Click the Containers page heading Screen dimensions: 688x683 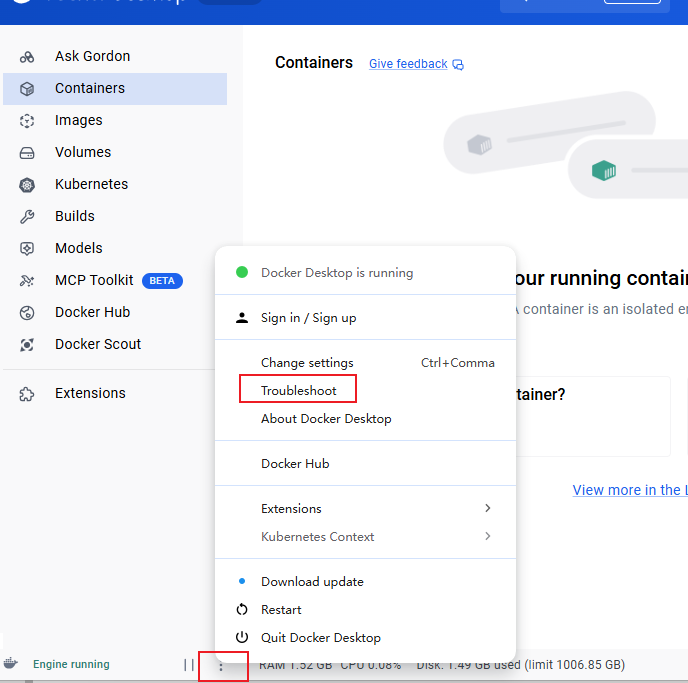314,63
